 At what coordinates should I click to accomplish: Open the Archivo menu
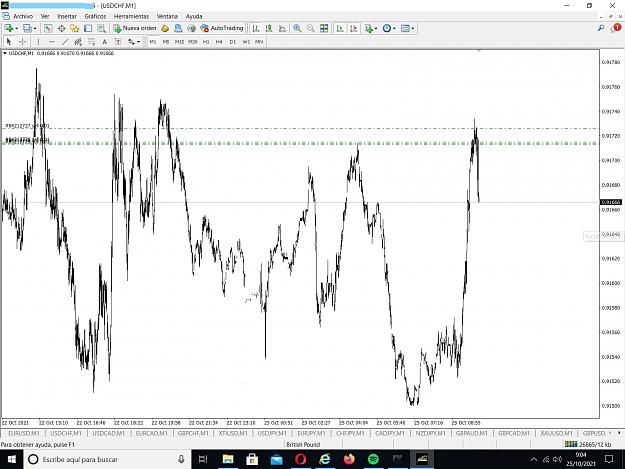click(23, 16)
